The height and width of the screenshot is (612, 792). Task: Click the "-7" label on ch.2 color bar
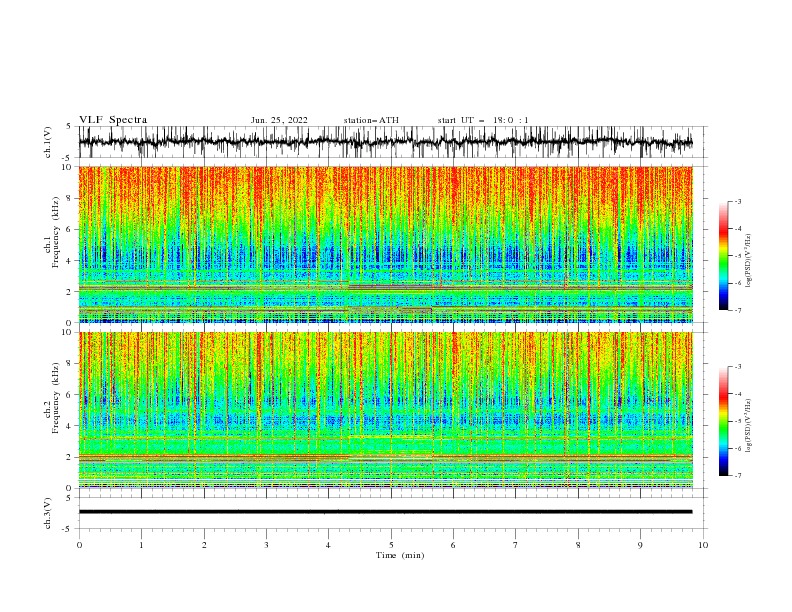tap(738, 476)
